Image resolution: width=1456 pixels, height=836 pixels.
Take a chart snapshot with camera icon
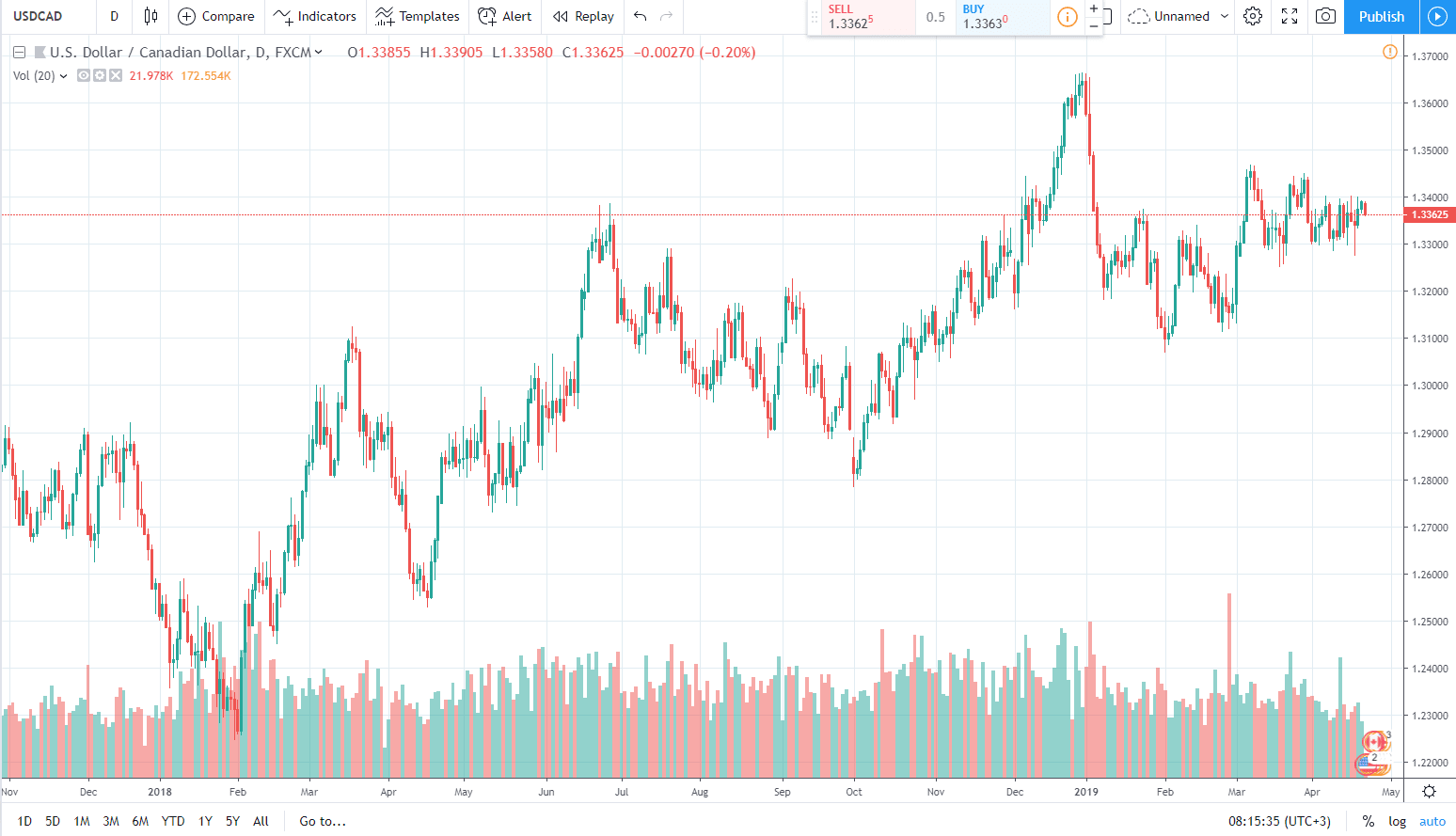[1325, 16]
